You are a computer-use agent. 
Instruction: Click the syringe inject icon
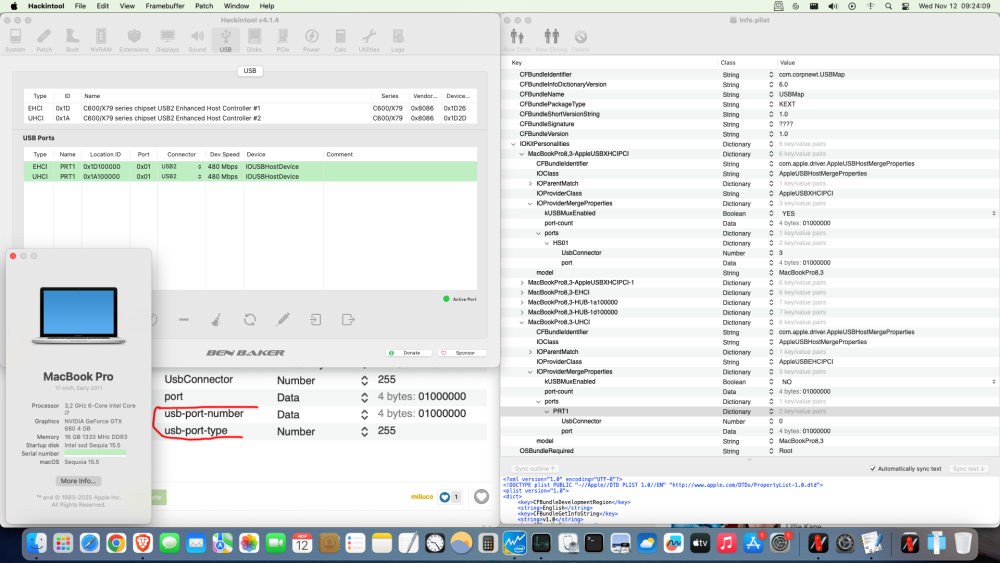[283, 319]
